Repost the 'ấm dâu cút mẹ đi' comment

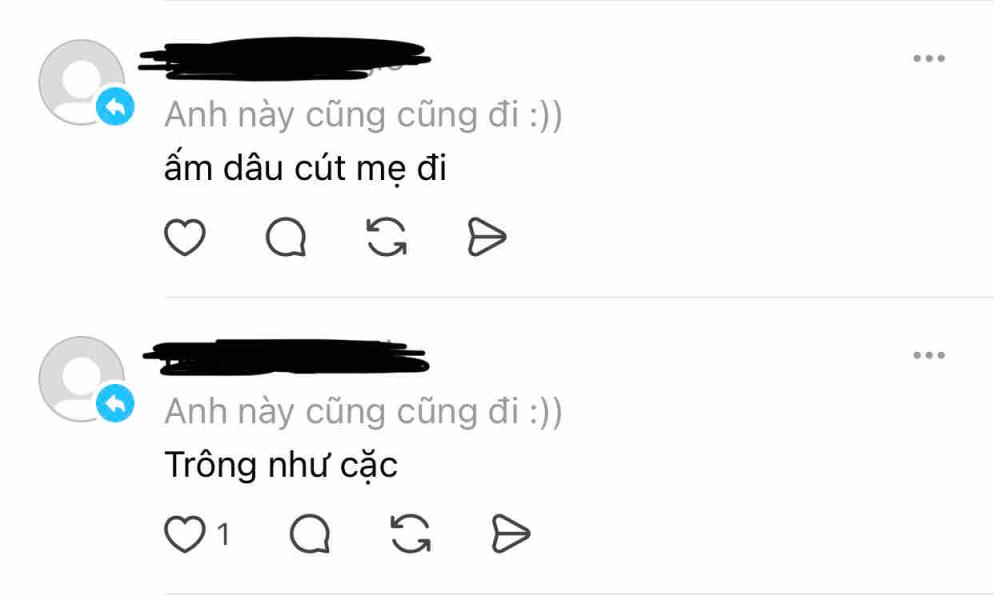pos(387,237)
